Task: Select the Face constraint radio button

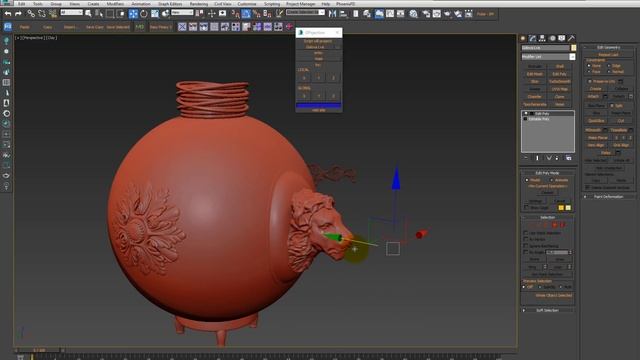Action: 589,72
